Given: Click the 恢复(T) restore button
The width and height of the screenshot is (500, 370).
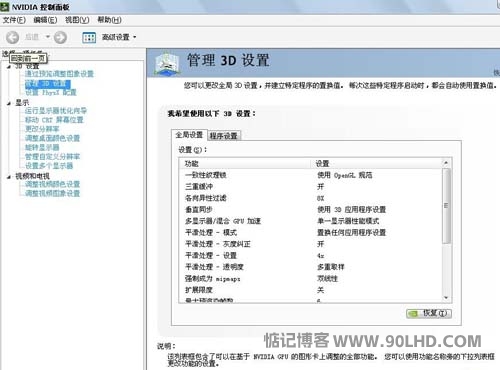Looking at the screenshot, I should tap(429, 313).
